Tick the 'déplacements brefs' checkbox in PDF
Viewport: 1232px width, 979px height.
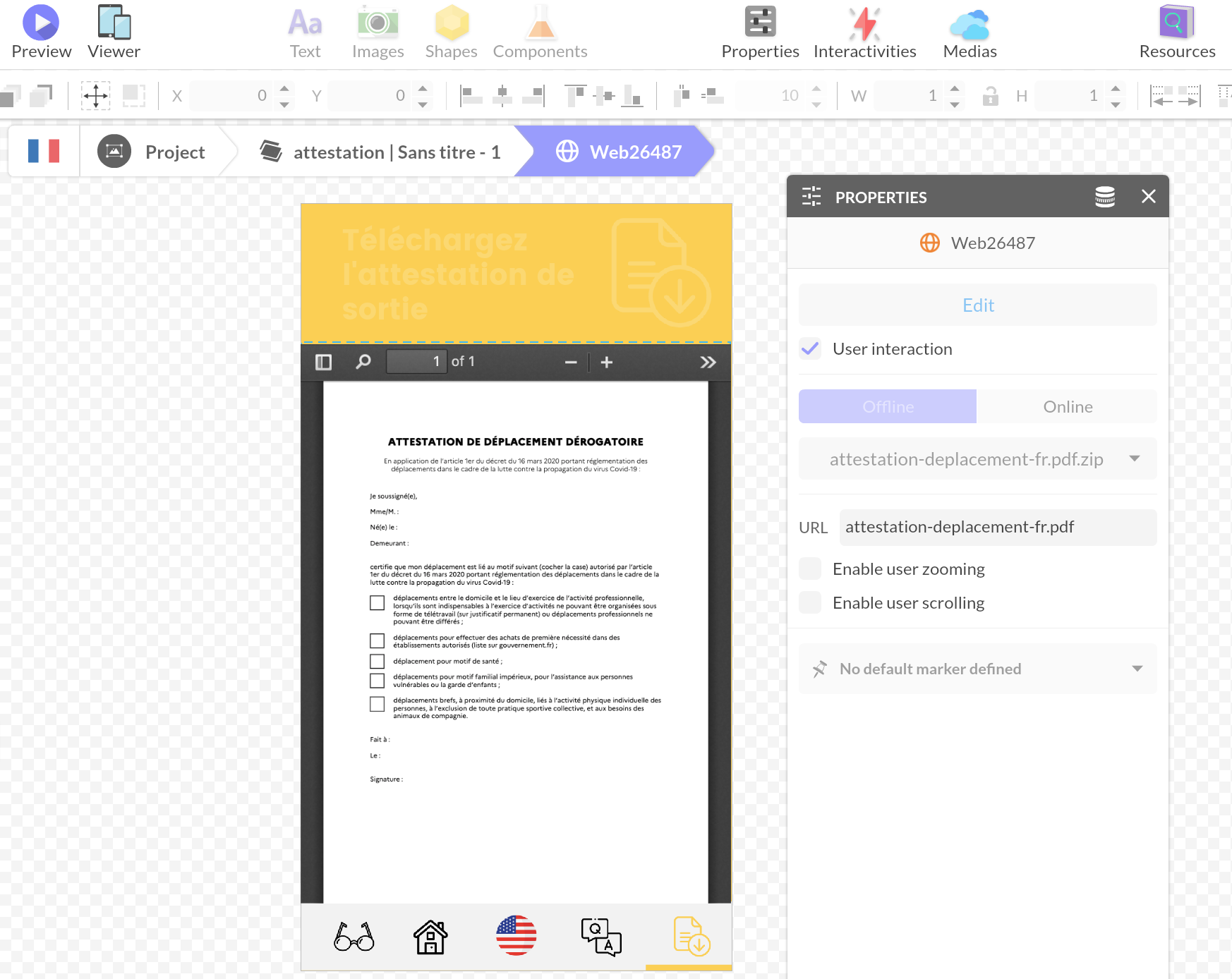click(x=377, y=704)
